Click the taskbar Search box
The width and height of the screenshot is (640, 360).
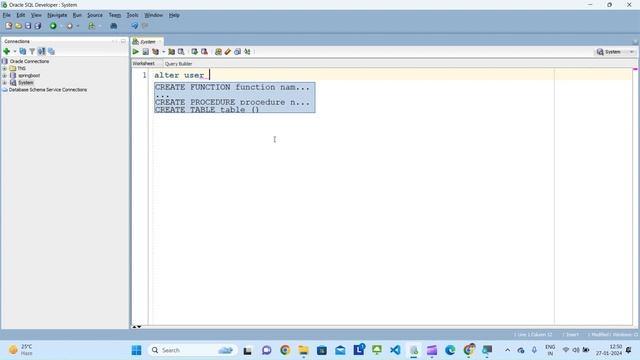[192, 350]
